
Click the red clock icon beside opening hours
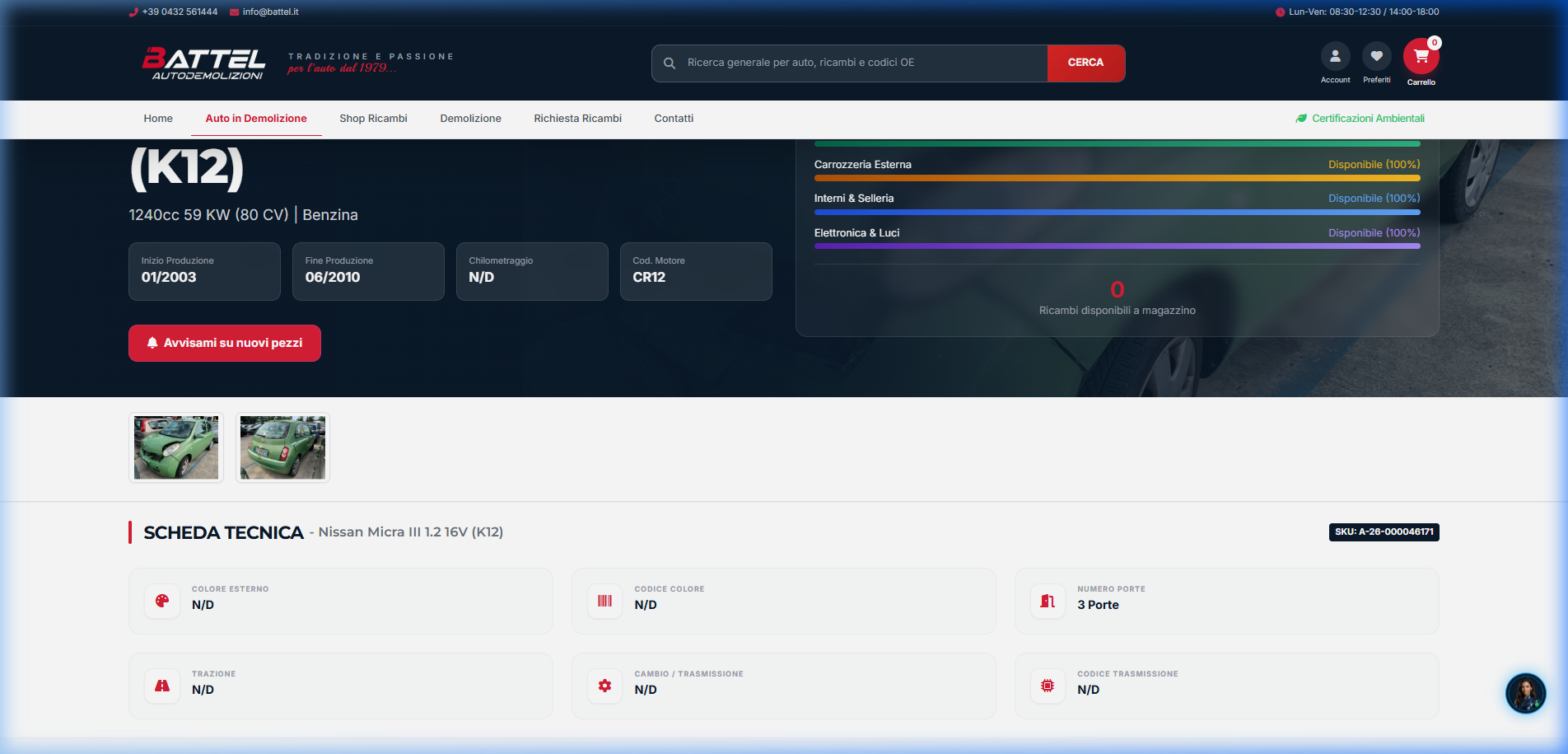[1280, 12]
